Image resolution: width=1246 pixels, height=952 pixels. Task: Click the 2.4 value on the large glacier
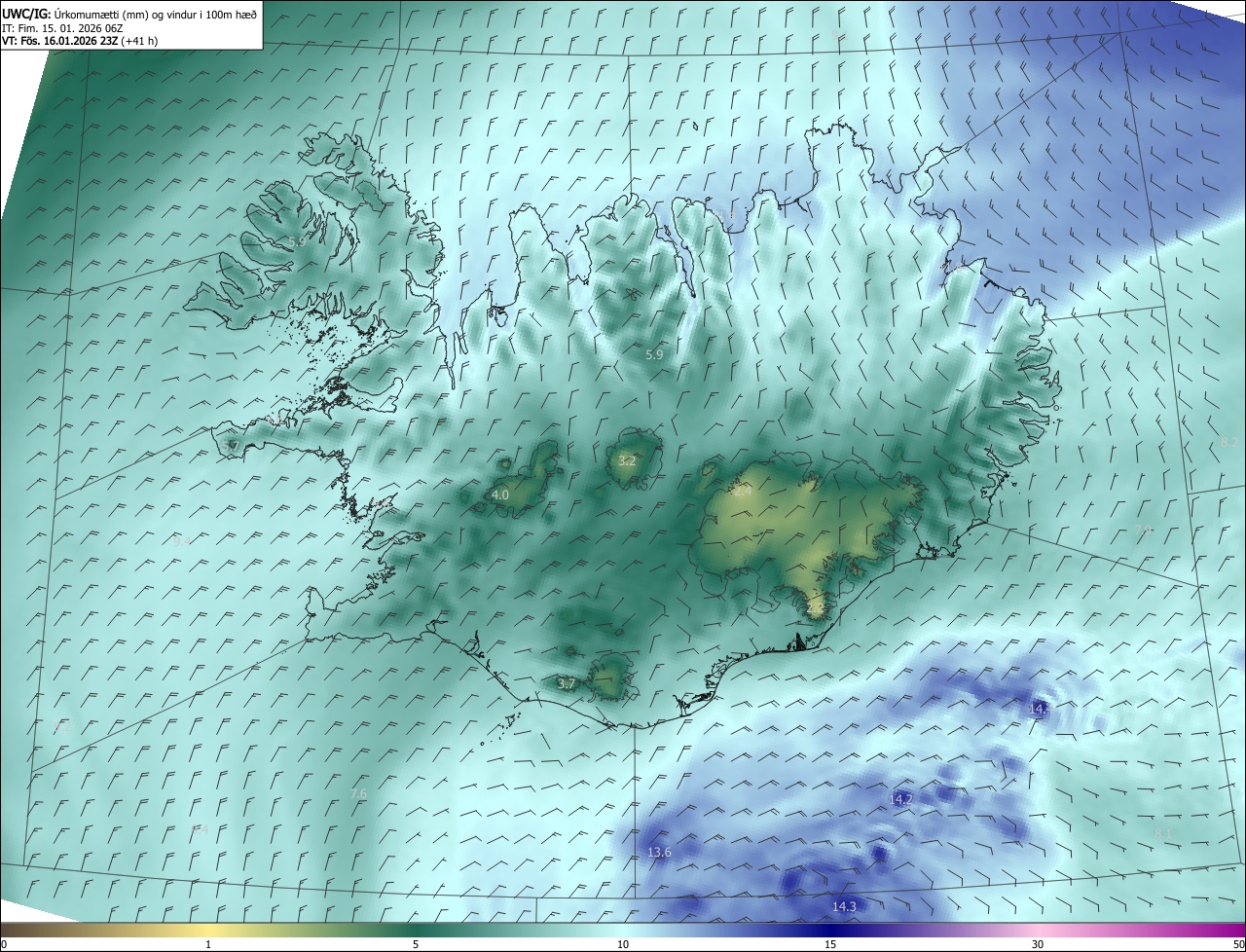(743, 493)
